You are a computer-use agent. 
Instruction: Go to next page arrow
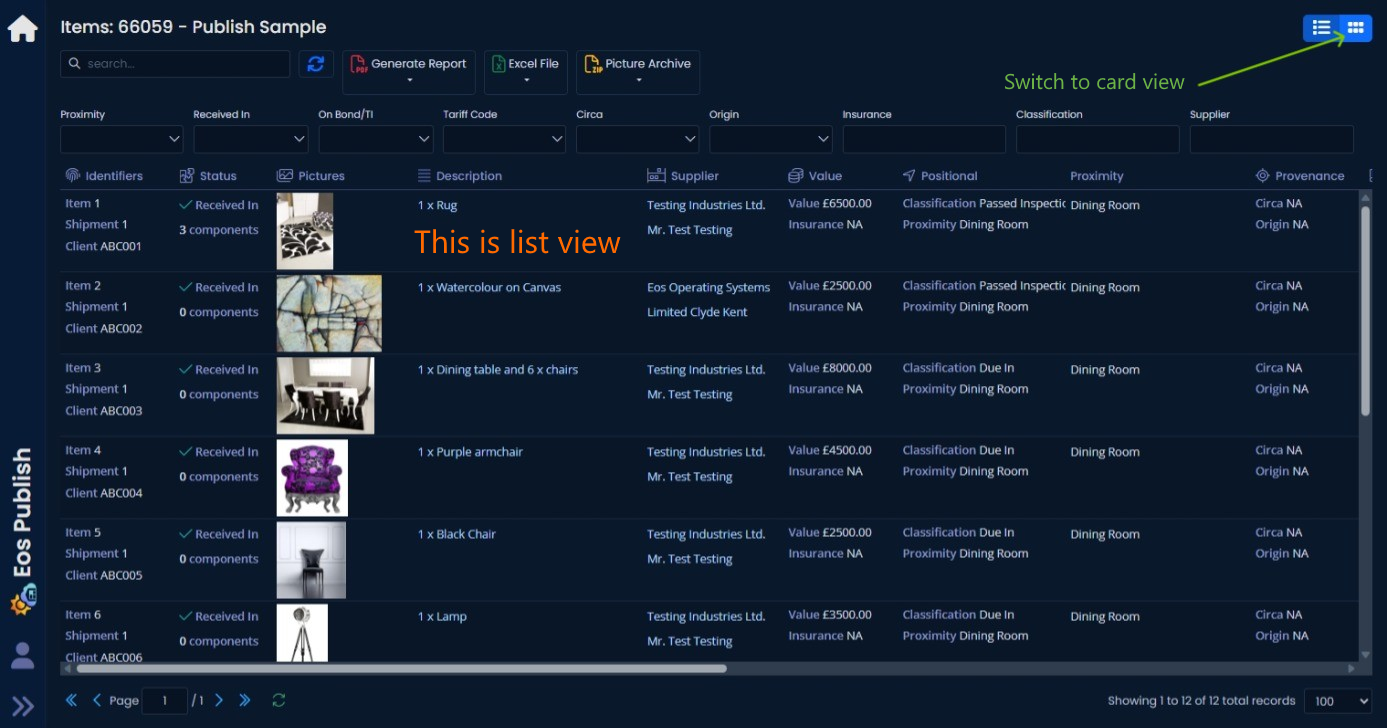pyautogui.click(x=219, y=701)
